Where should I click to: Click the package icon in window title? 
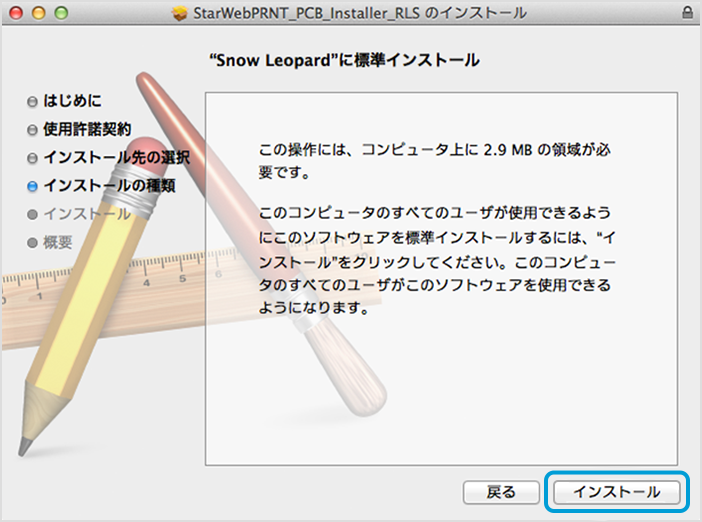[180, 13]
